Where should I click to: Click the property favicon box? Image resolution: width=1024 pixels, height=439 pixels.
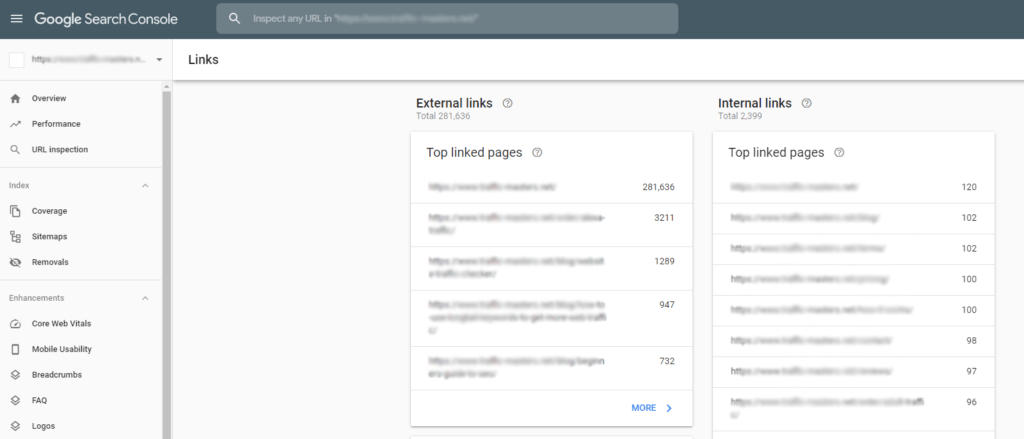(16, 59)
